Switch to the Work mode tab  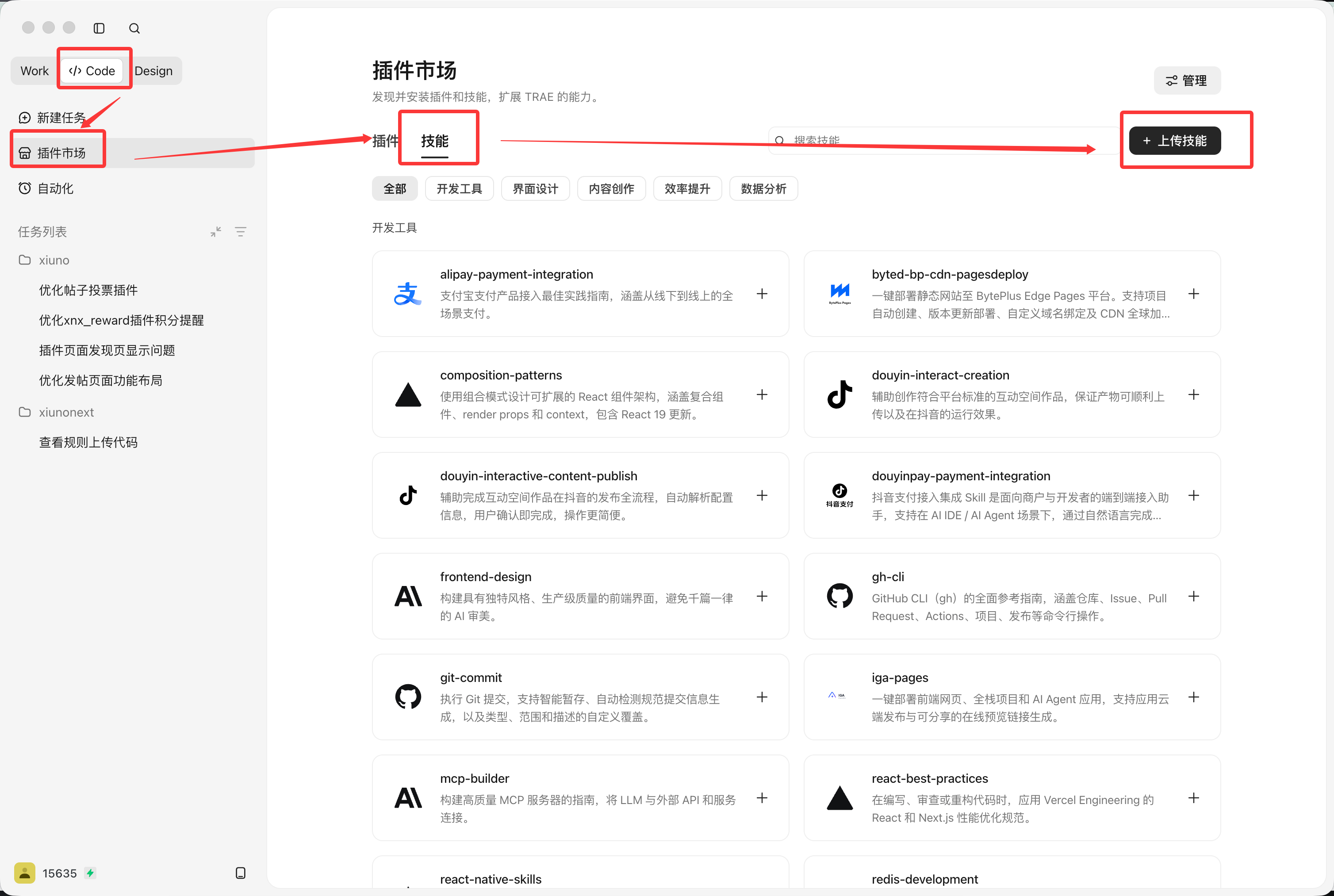35,71
